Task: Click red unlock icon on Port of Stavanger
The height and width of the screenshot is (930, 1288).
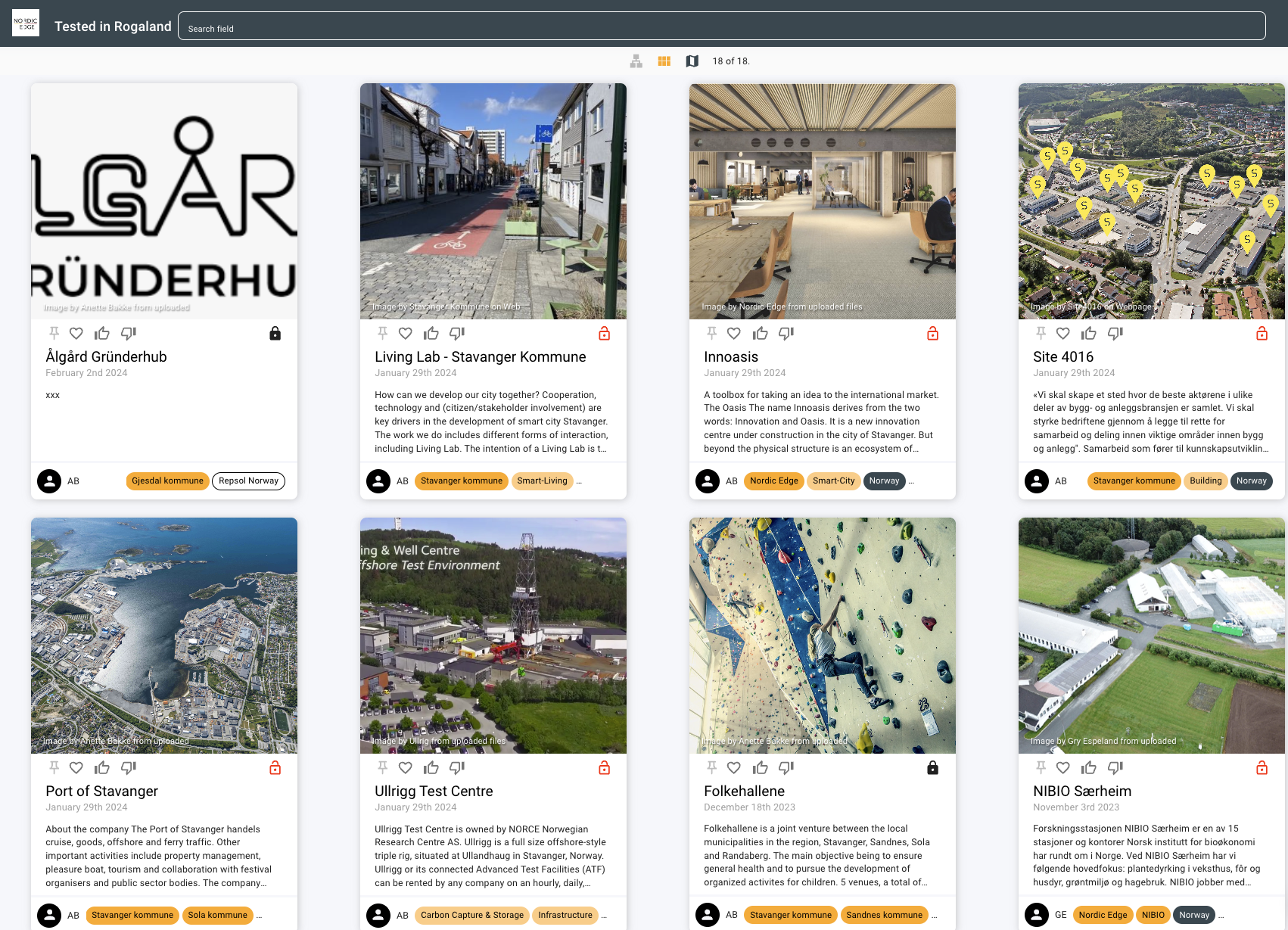Action: (x=275, y=767)
